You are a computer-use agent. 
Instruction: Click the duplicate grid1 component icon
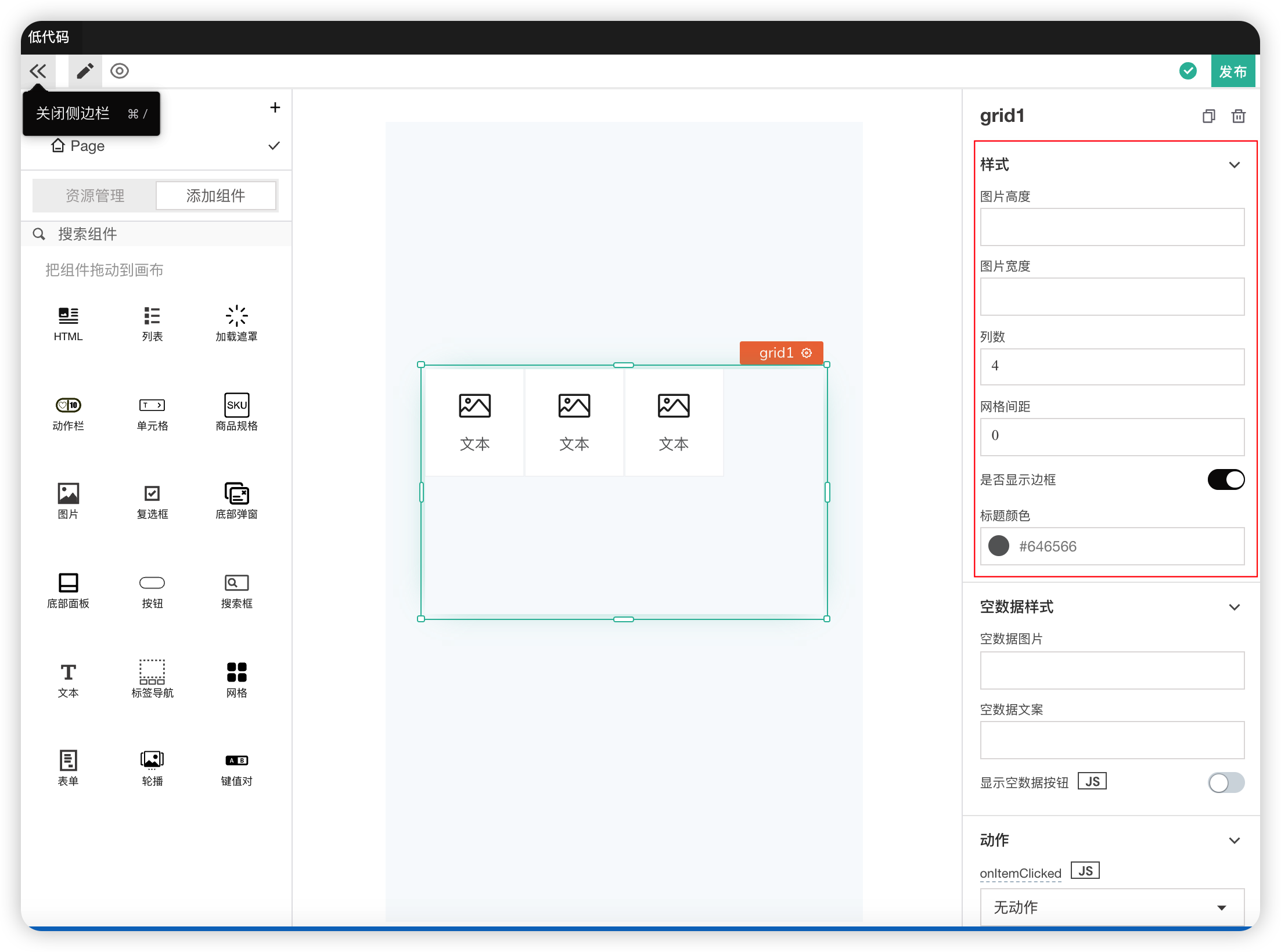[1208, 116]
